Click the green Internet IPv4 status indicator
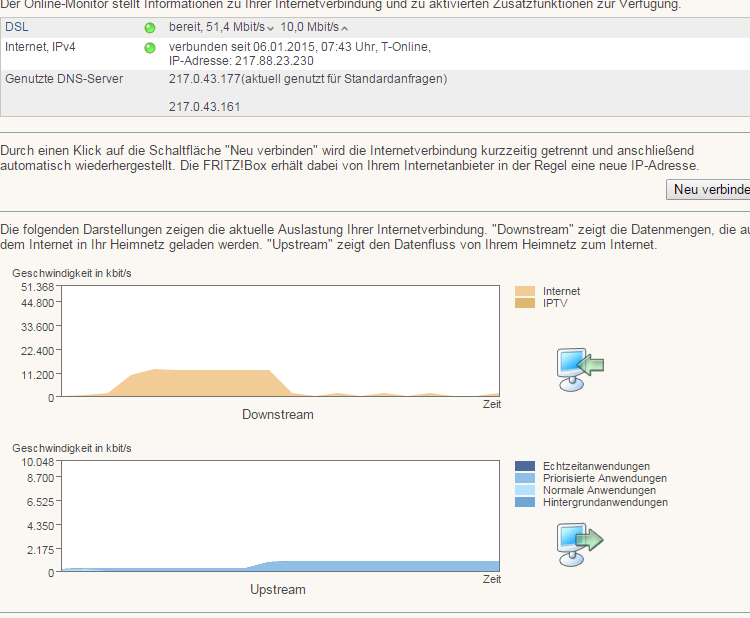This screenshot has width=750, height=618. (150, 47)
